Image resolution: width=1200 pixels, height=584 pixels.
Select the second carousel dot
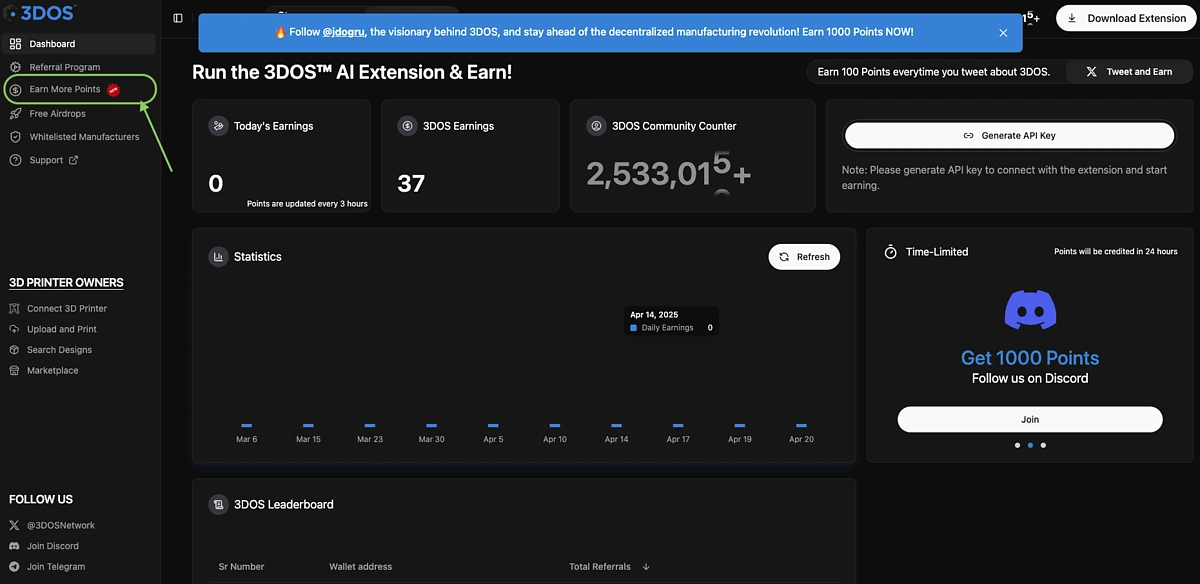point(1030,445)
